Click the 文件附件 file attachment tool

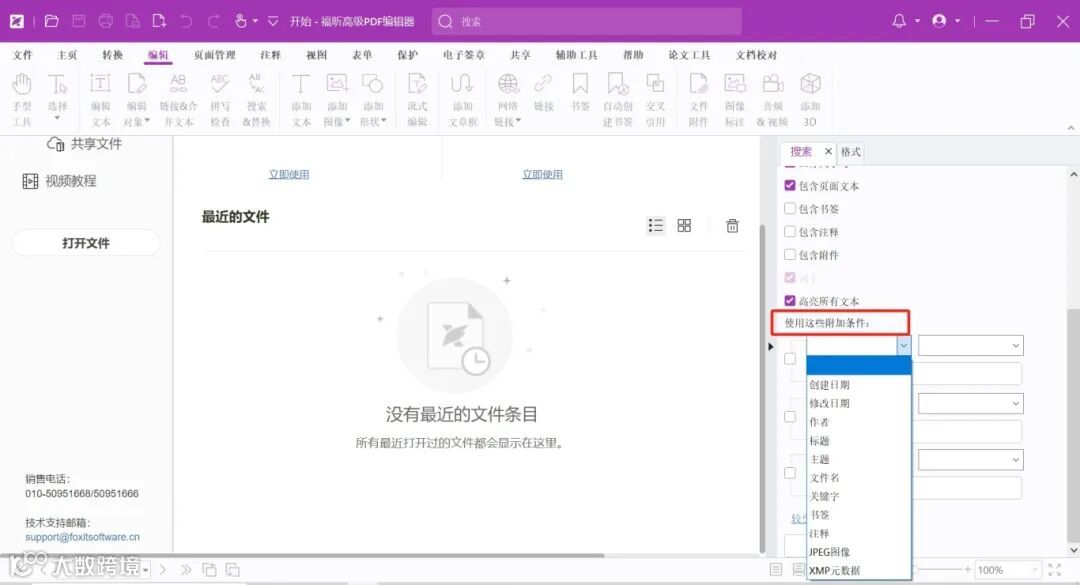point(698,100)
